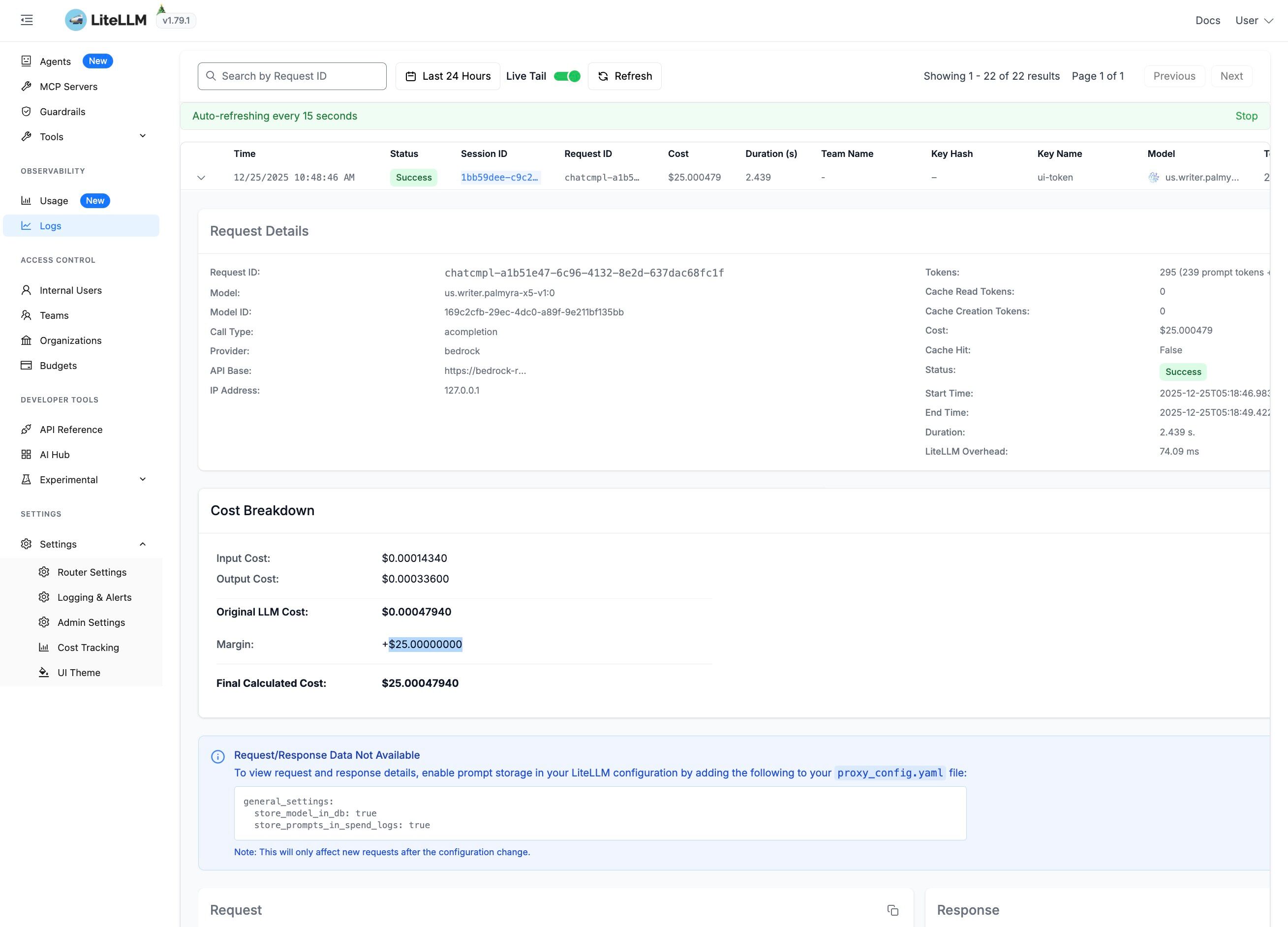1288x927 pixels.
Task: Click the copy icon in Request panel
Action: [892, 910]
